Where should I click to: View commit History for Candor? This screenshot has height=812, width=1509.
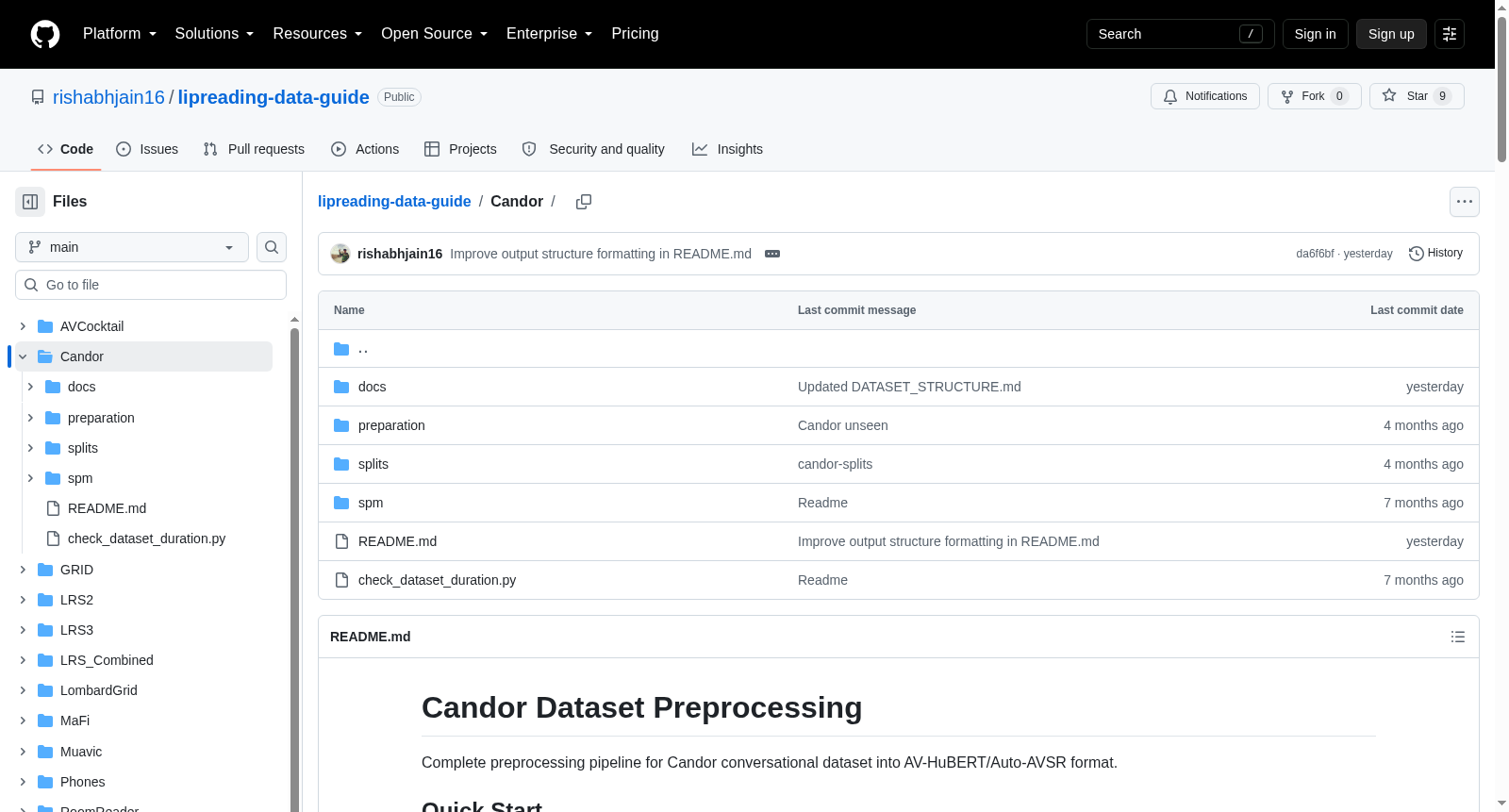click(x=1435, y=254)
